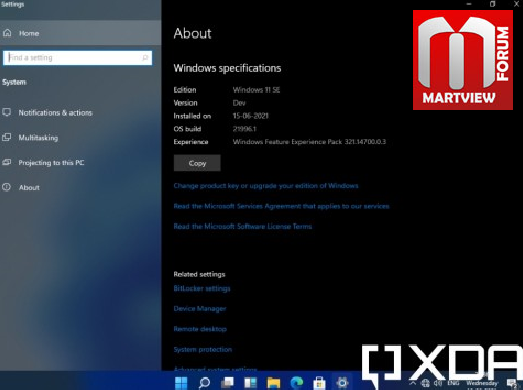
Task: Launch Microsoft Edge from the taskbar
Action: 296,383
